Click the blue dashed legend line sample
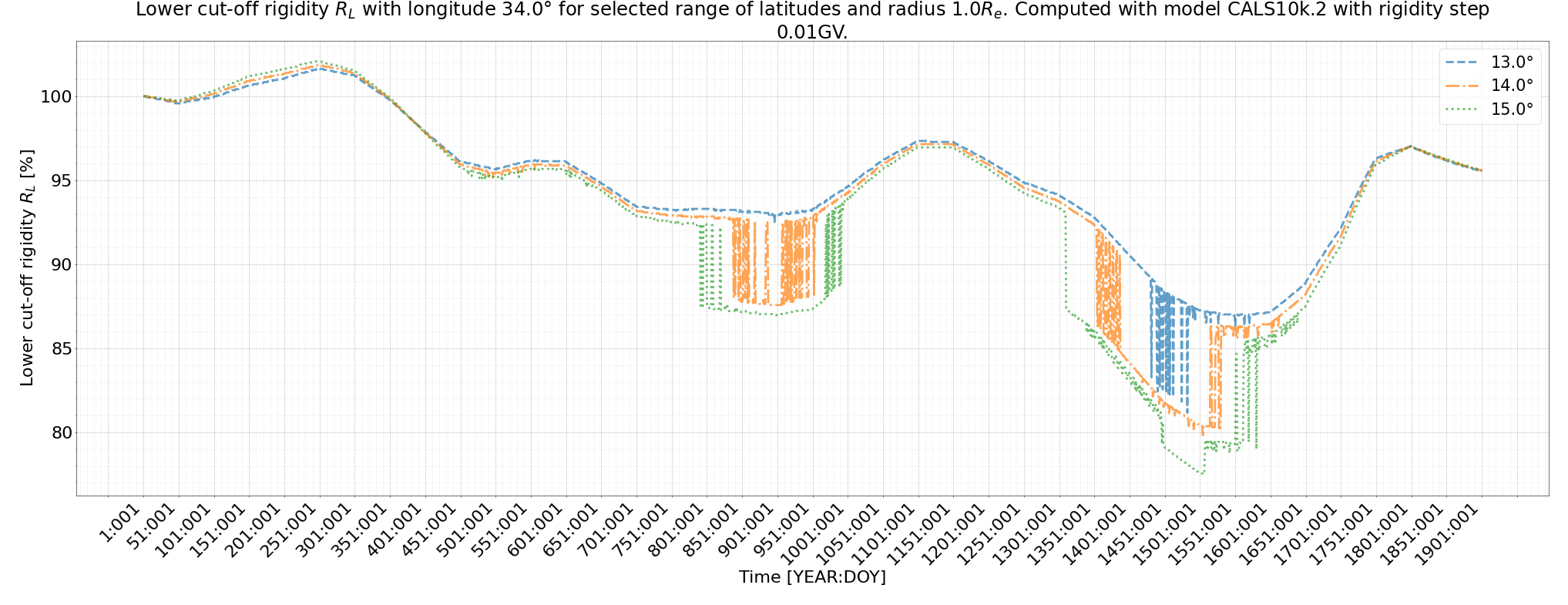The image size is (1568, 605). coord(1462,62)
